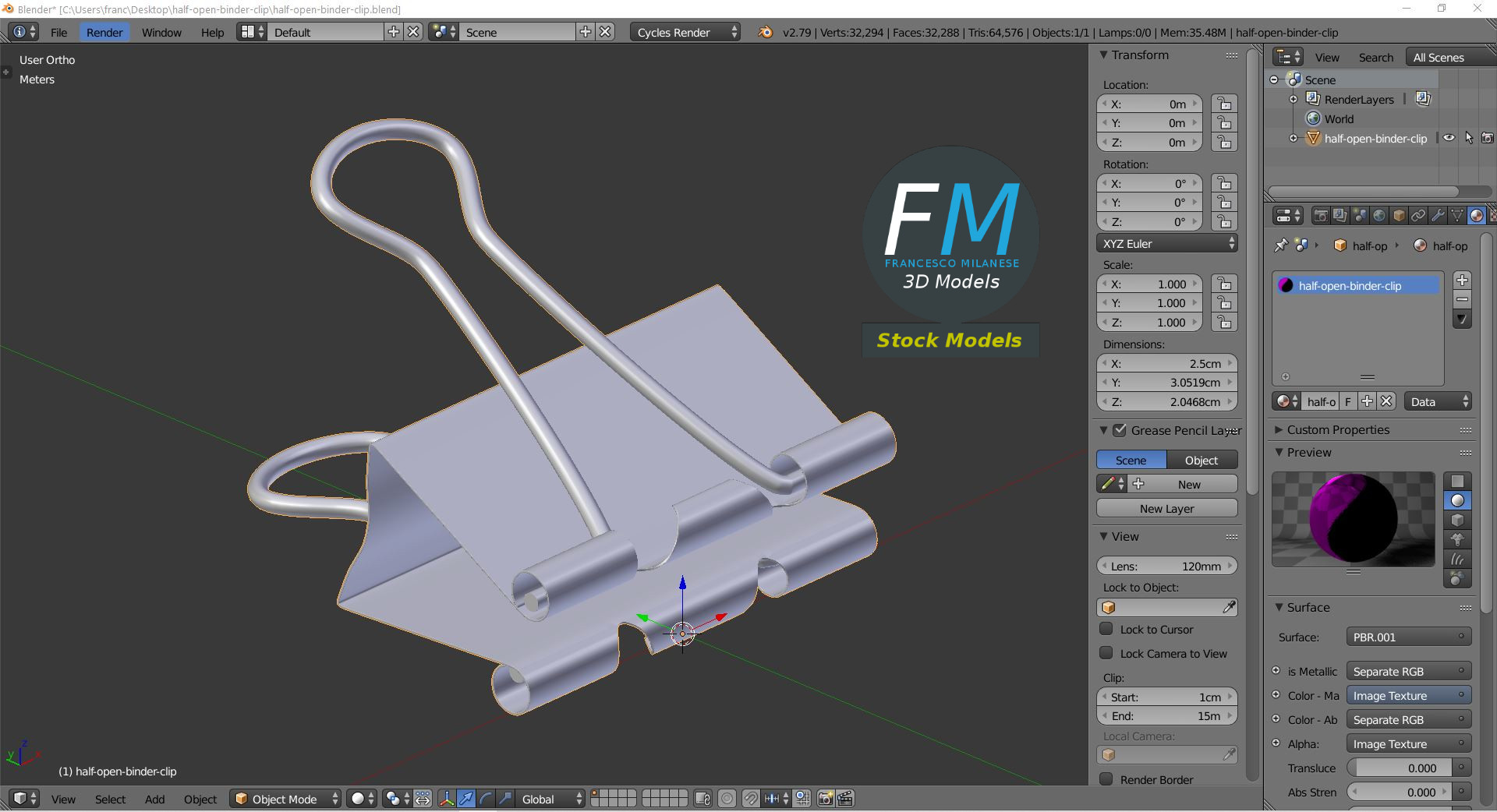Enable Lock Camera to View checkbox
Viewport: 1497px width, 812px height.
coord(1106,653)
